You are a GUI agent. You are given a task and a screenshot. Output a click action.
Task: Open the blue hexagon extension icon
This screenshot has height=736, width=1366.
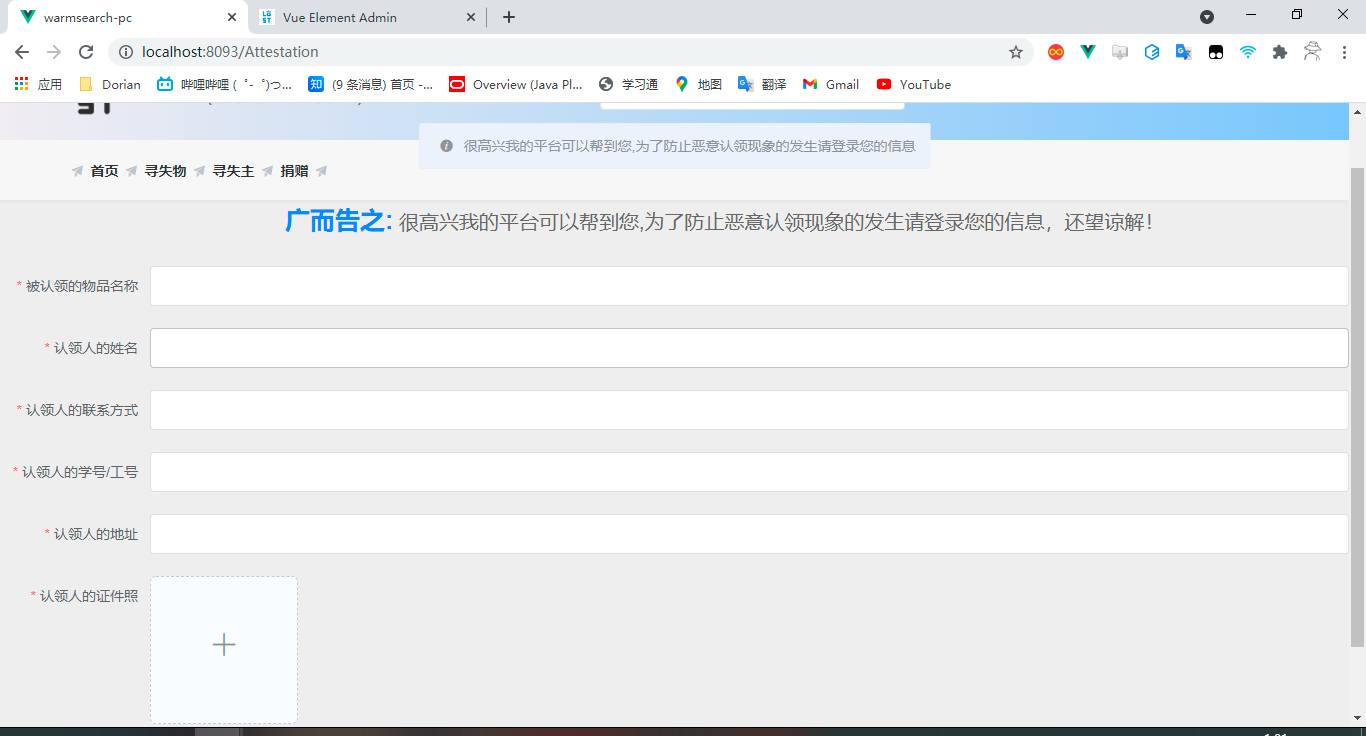(1152, 52)
